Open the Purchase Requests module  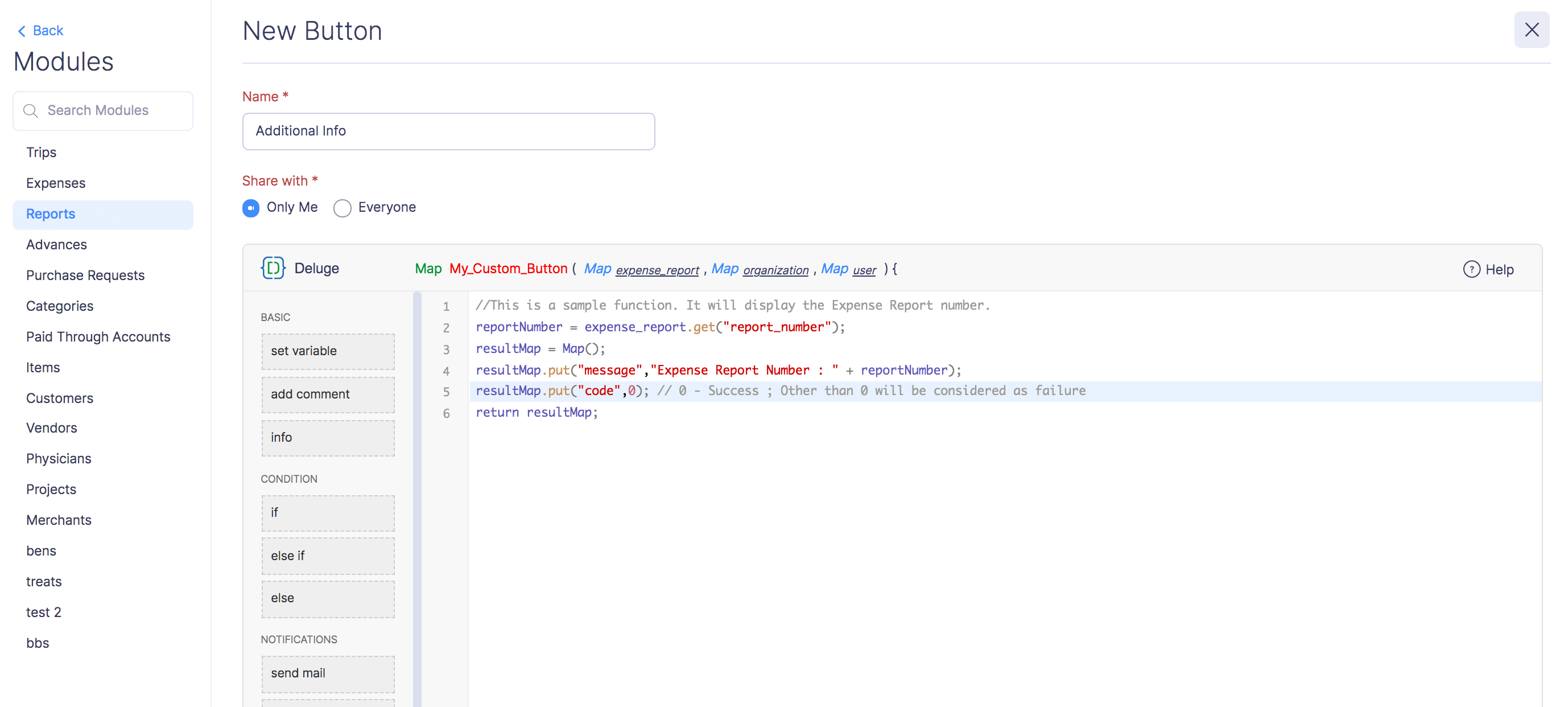pyautogui.click(x=85, y=276)
